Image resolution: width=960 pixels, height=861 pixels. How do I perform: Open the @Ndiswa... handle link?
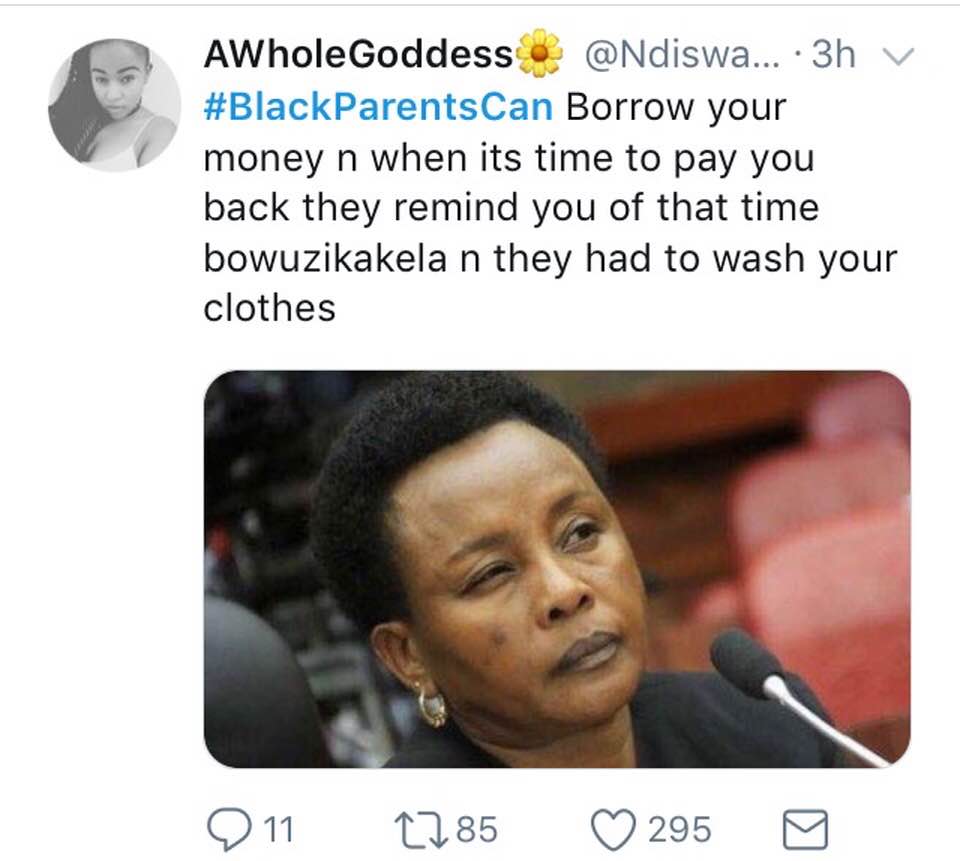(683, 54)
